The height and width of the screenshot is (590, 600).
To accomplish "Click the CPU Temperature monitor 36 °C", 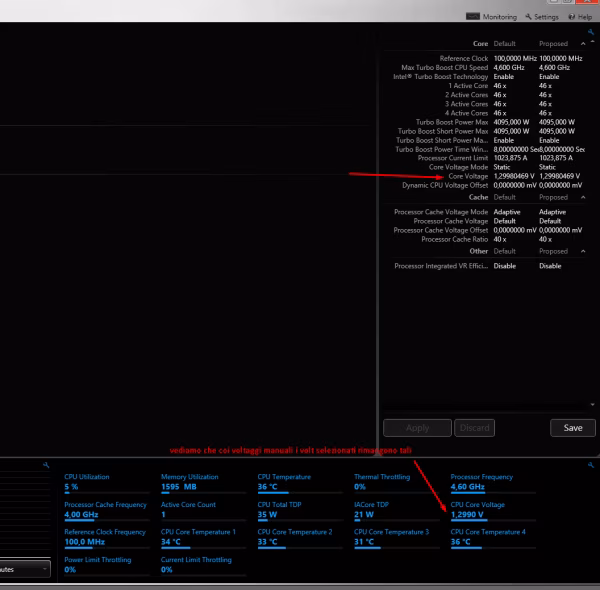I will 300,483.
